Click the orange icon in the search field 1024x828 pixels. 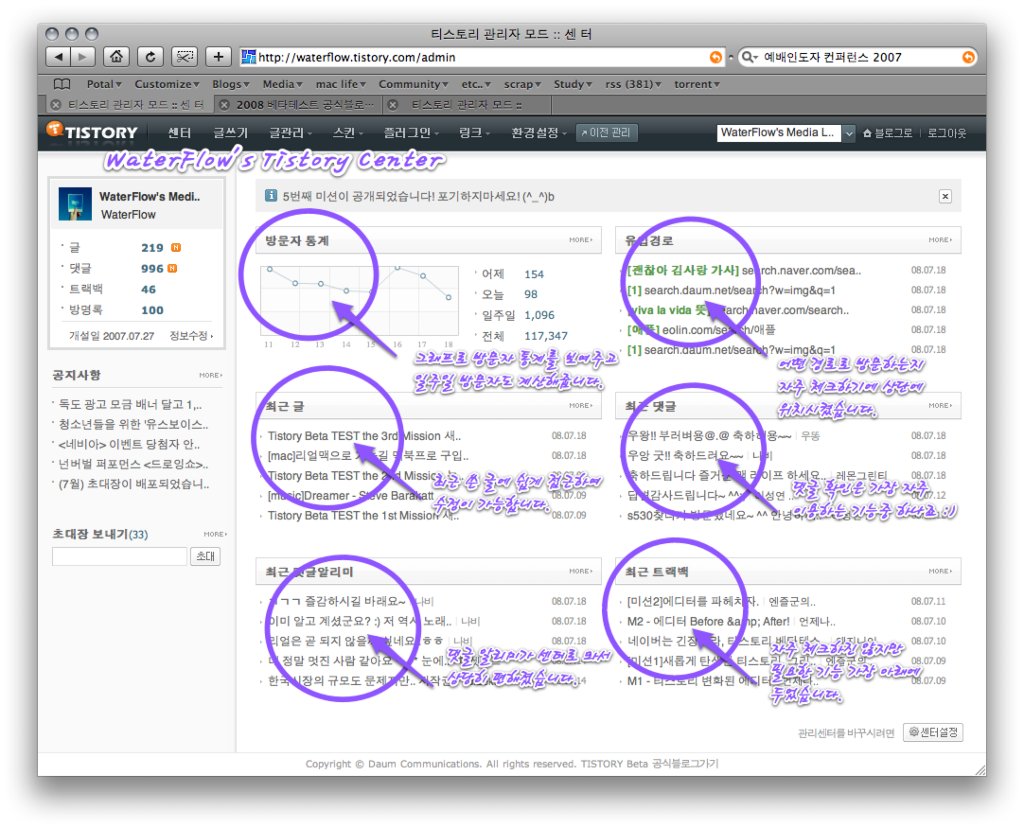(x=968, y=57)
